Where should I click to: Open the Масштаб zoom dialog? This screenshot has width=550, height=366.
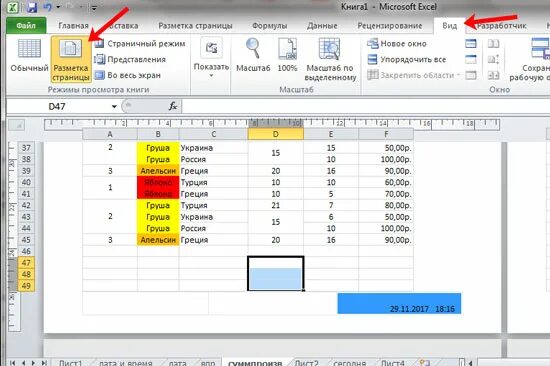pos(253,55)
